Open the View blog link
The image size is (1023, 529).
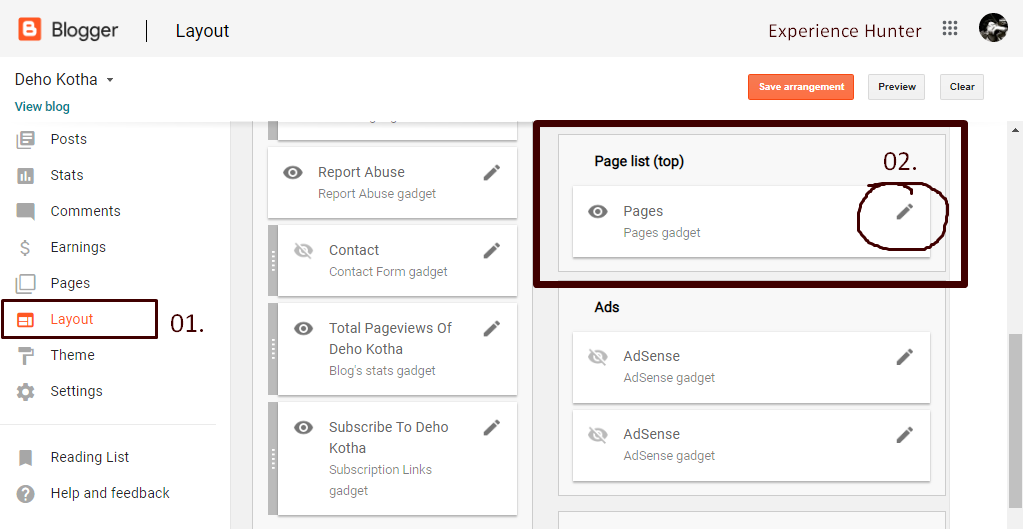(42, 107)
